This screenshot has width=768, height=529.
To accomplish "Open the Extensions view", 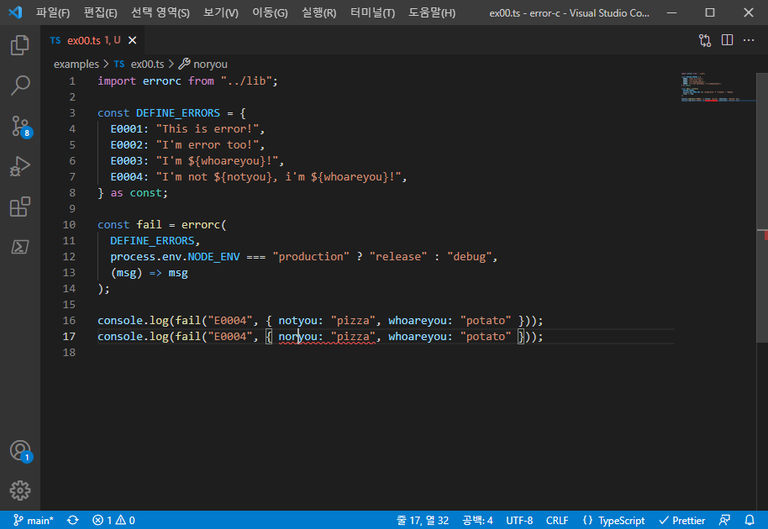I will point(20,207).
